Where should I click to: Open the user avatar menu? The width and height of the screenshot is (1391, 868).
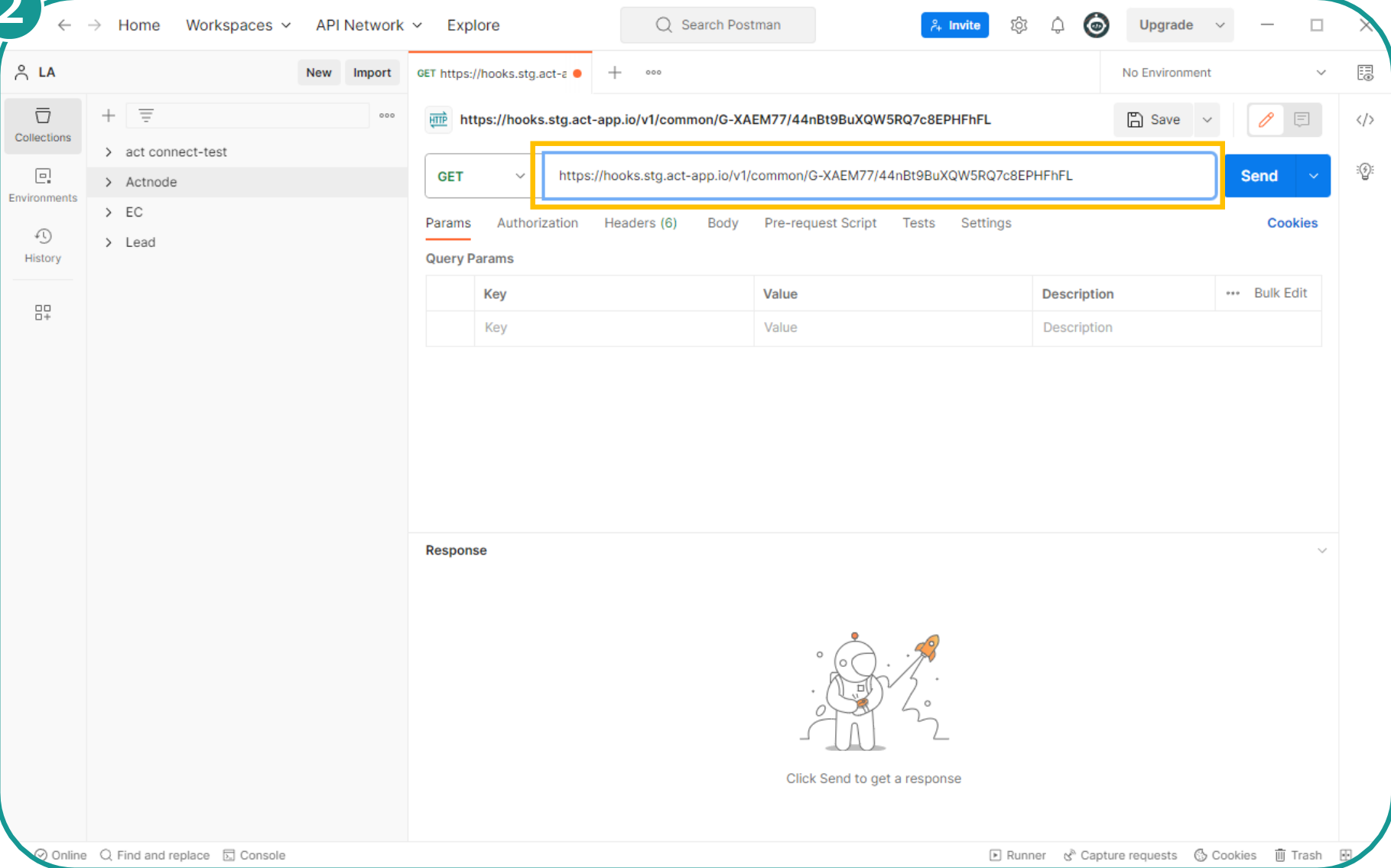point(1097,25)
